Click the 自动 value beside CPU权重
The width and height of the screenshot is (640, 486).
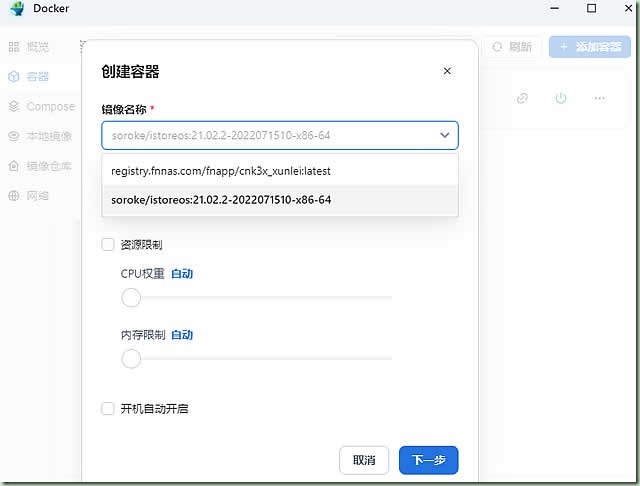182,273
